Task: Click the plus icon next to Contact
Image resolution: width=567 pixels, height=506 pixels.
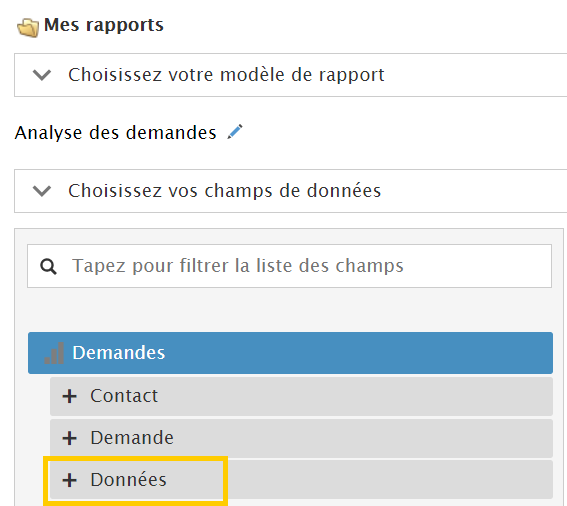Action: click(69, 396)
